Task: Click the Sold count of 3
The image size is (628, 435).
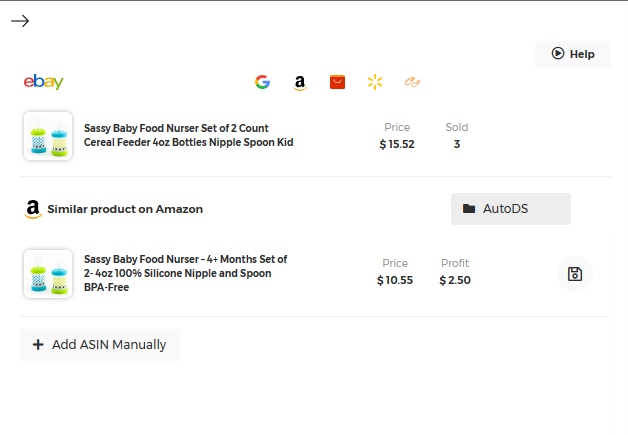Action: (457, 144)
